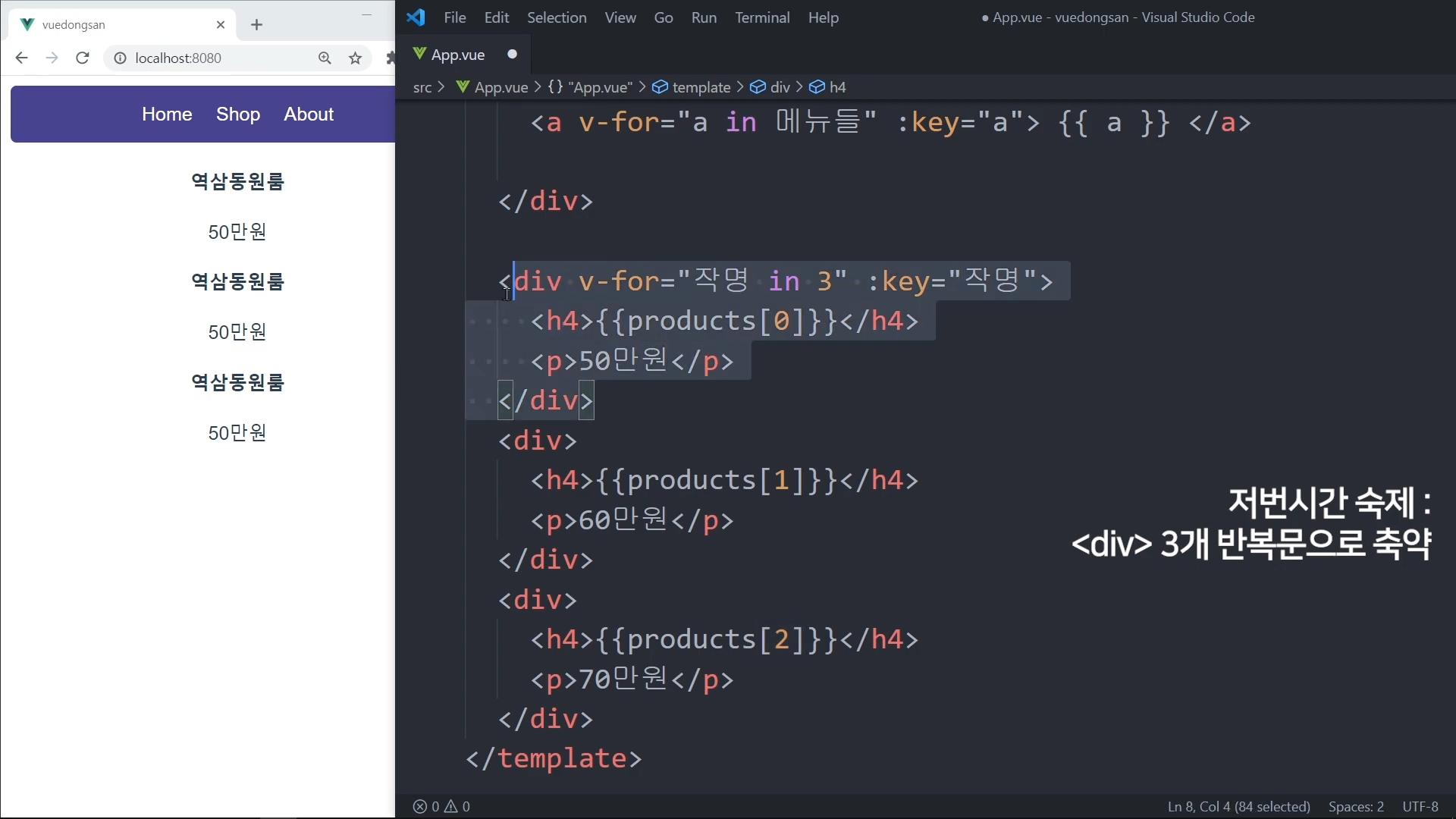Open browser zoom magnifier icon
Viewport: 1456px width, 819px height.
(325, 58)
